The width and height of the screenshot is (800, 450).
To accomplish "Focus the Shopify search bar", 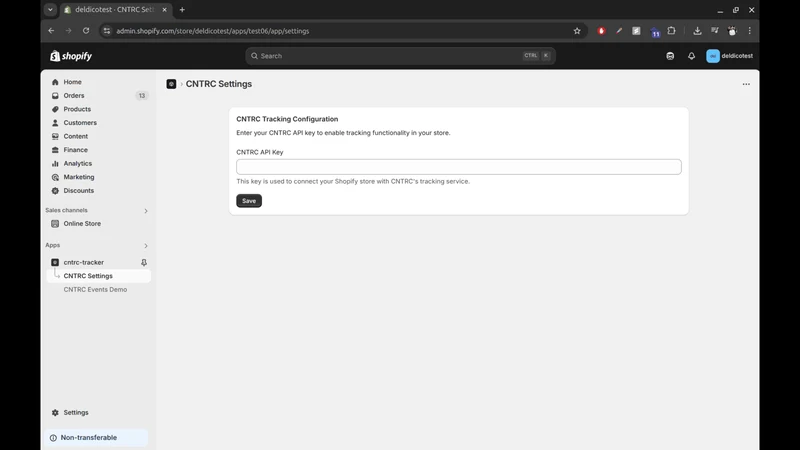I will pyautogui.click(x=400, y=56).
